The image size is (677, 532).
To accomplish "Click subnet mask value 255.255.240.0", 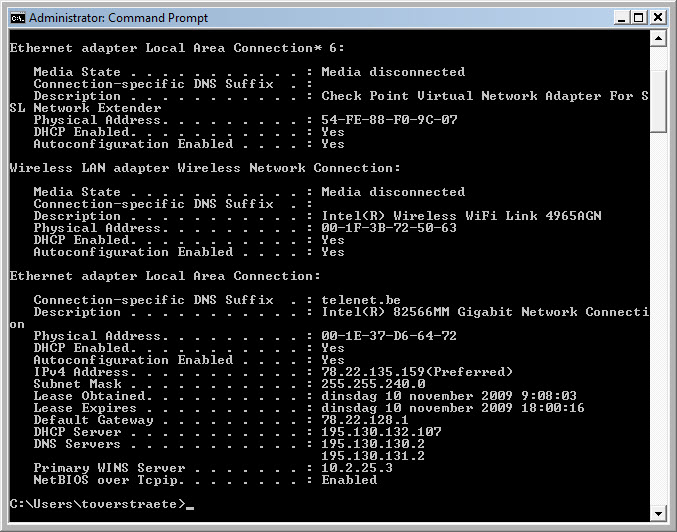I will [x=373, y=384].
